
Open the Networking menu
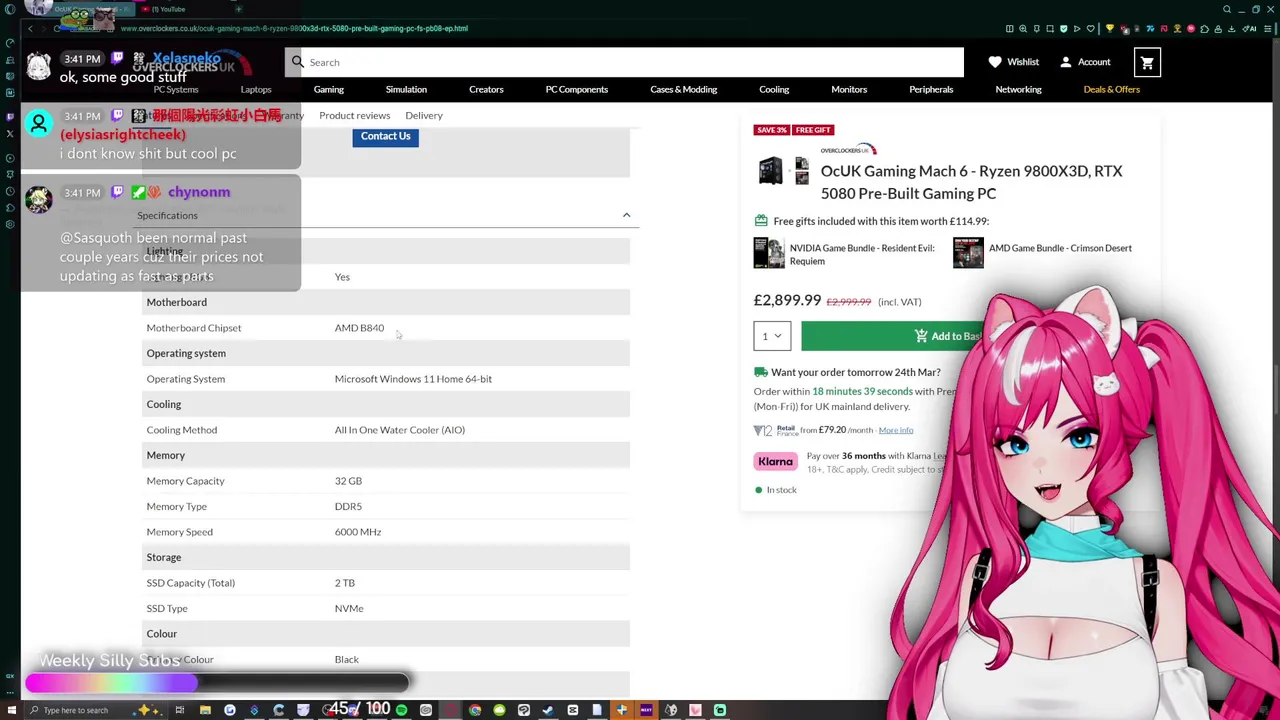pos(1018,89)
